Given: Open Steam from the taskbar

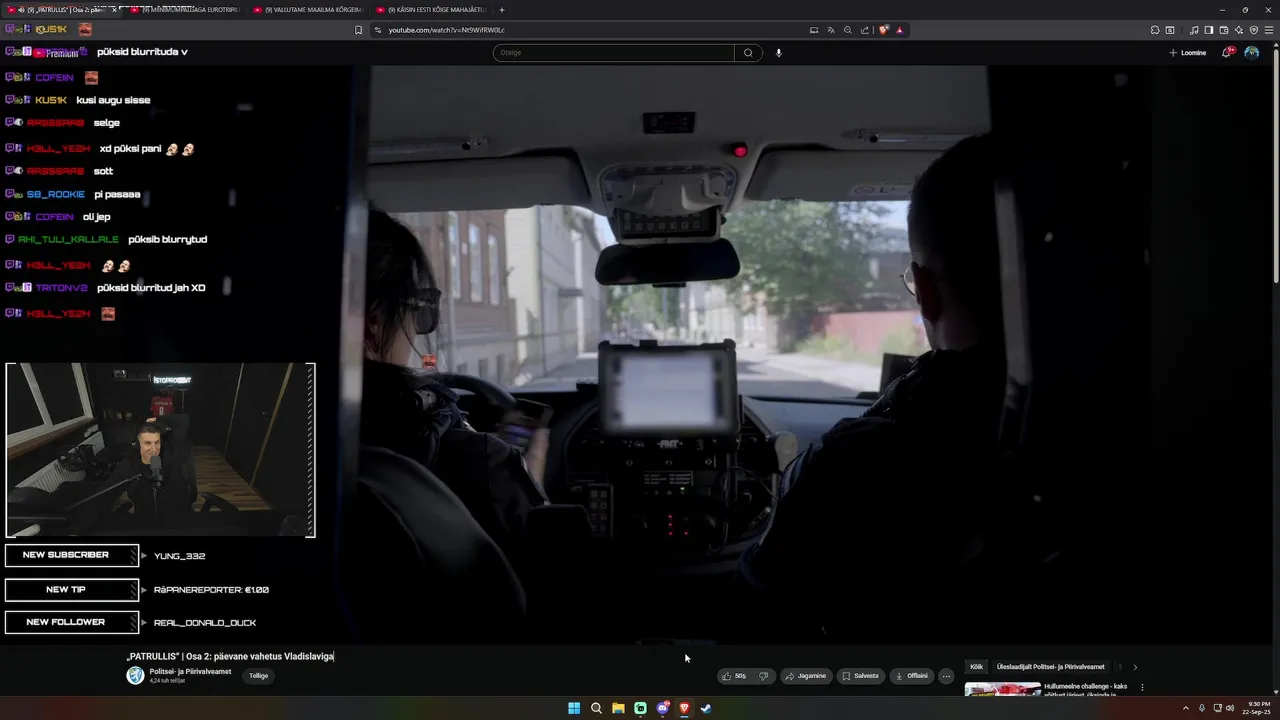Looking at the screenshot, I should (x=706, y=708).
